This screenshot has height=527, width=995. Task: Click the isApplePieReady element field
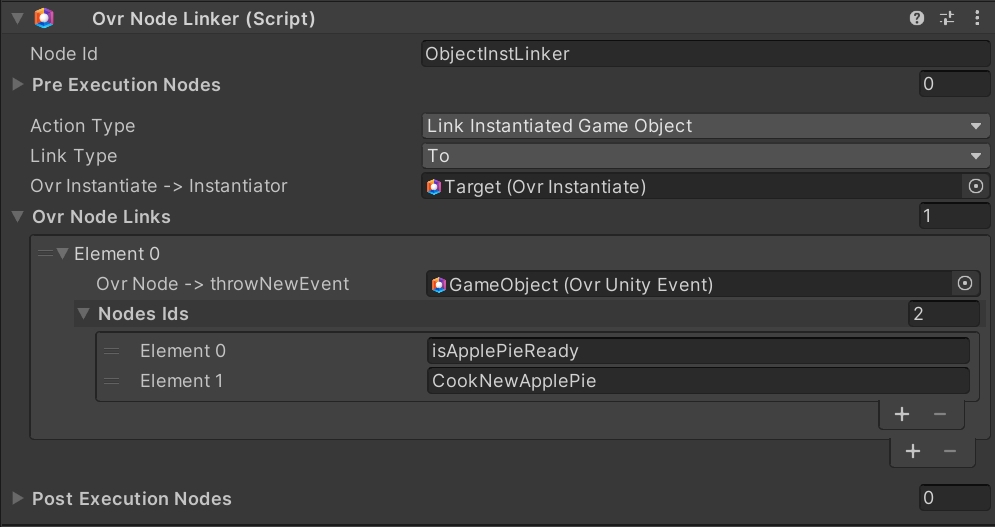697,351
